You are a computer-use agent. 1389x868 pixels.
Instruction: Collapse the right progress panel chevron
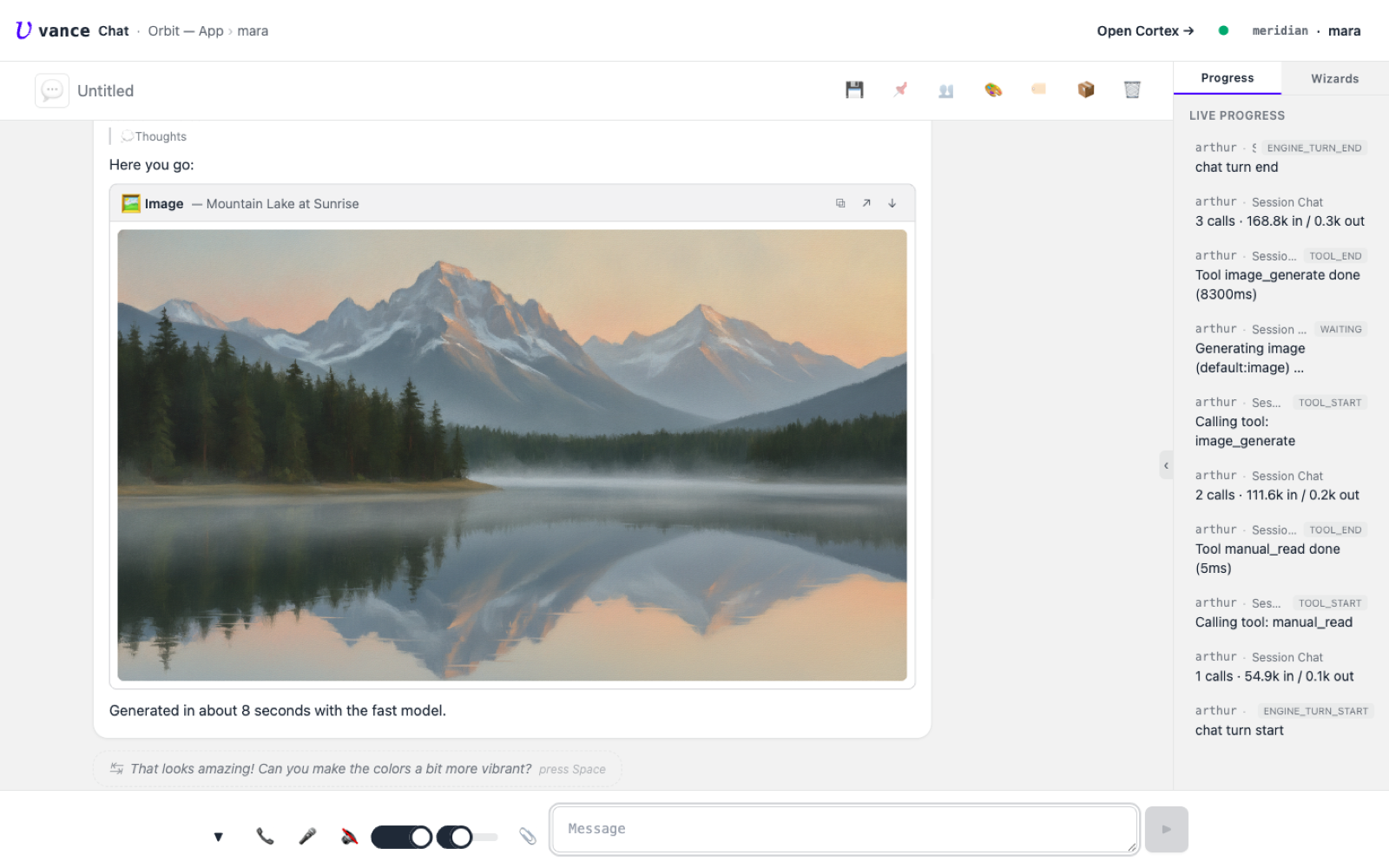click(1166, 465)
